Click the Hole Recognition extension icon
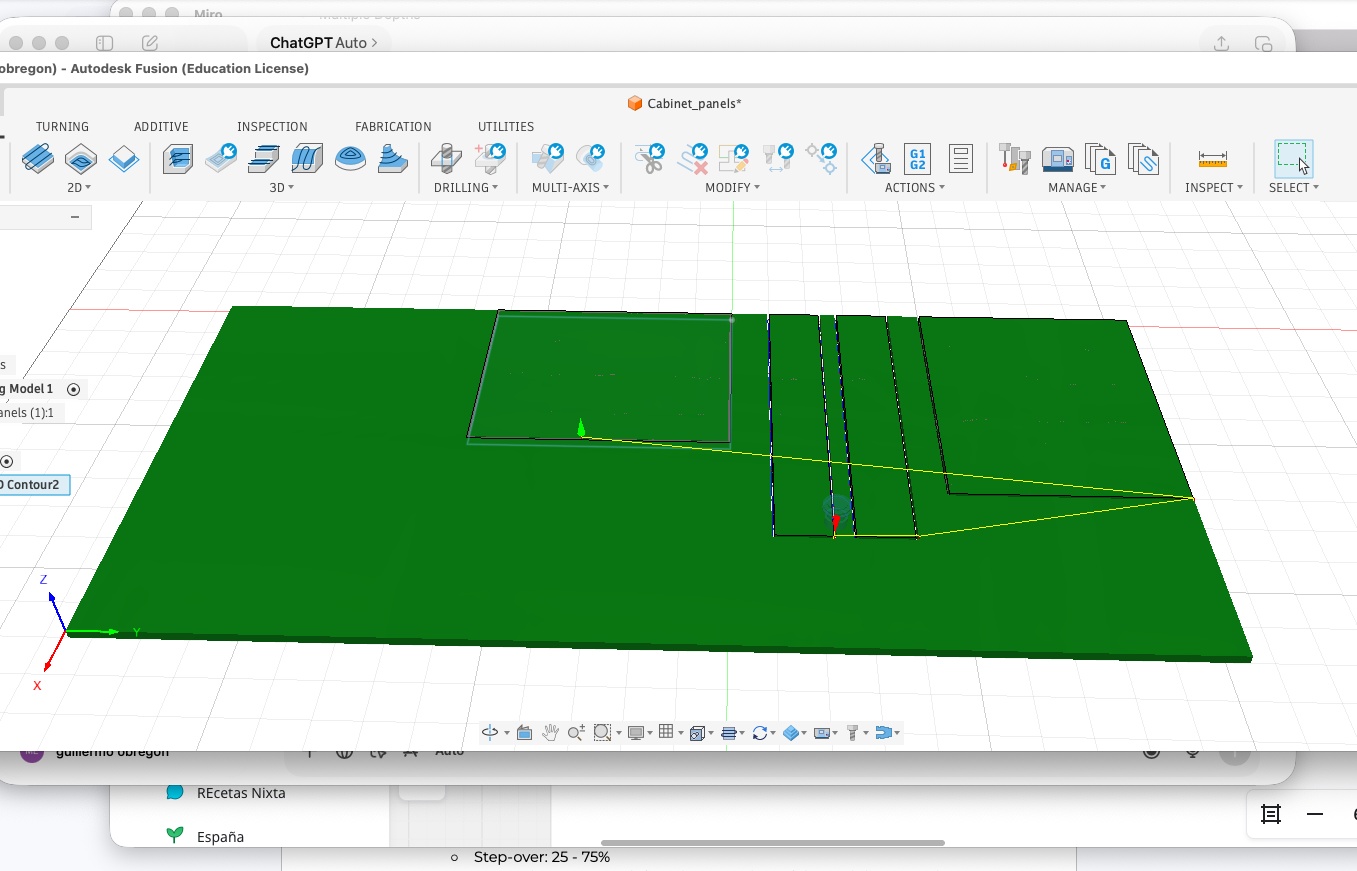1357x871 pixels. click(490, 157)
